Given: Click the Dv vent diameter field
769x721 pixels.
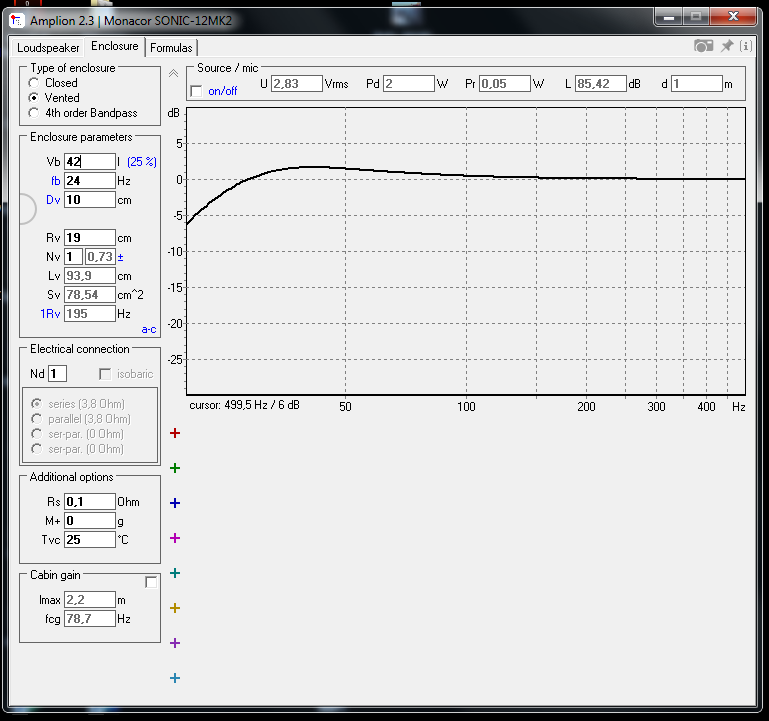Looking at the screenshot, I should 90,200.
